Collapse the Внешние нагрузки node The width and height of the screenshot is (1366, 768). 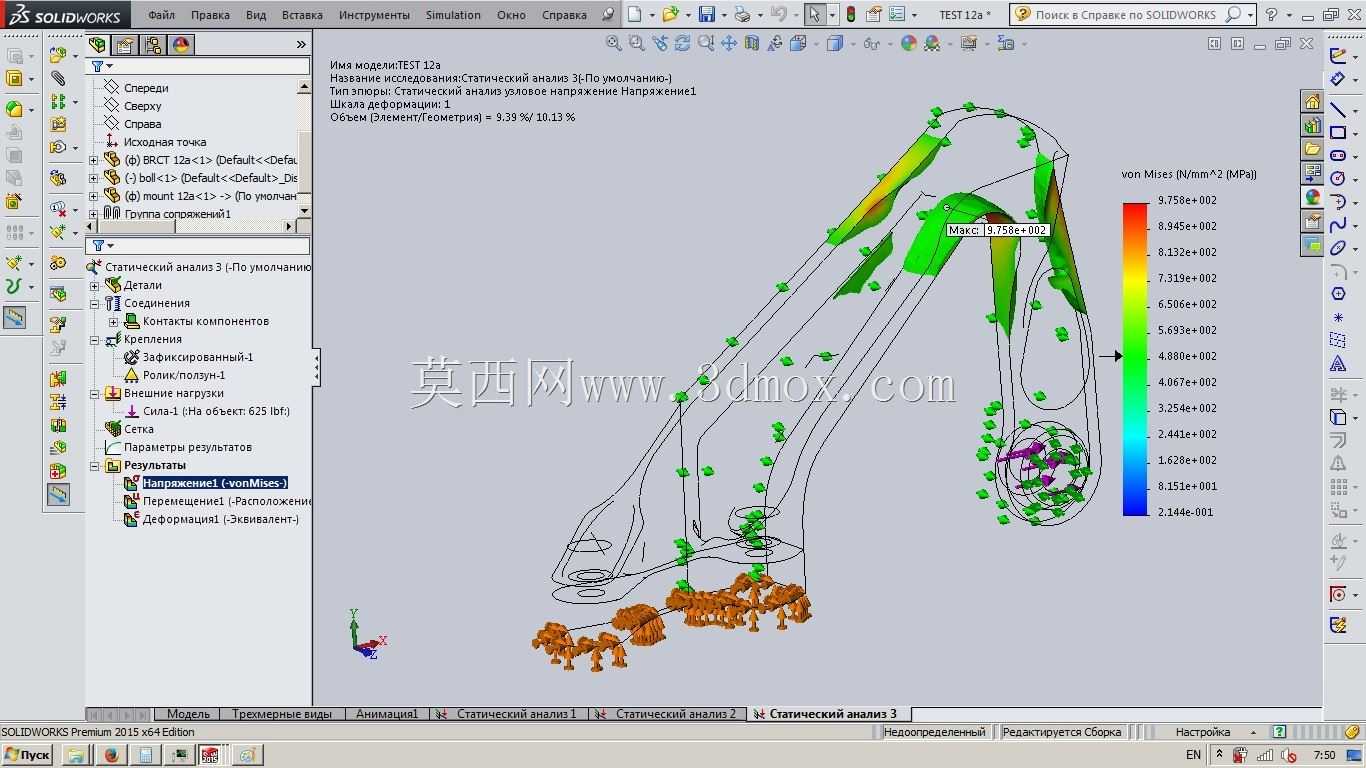click(95, 393)
